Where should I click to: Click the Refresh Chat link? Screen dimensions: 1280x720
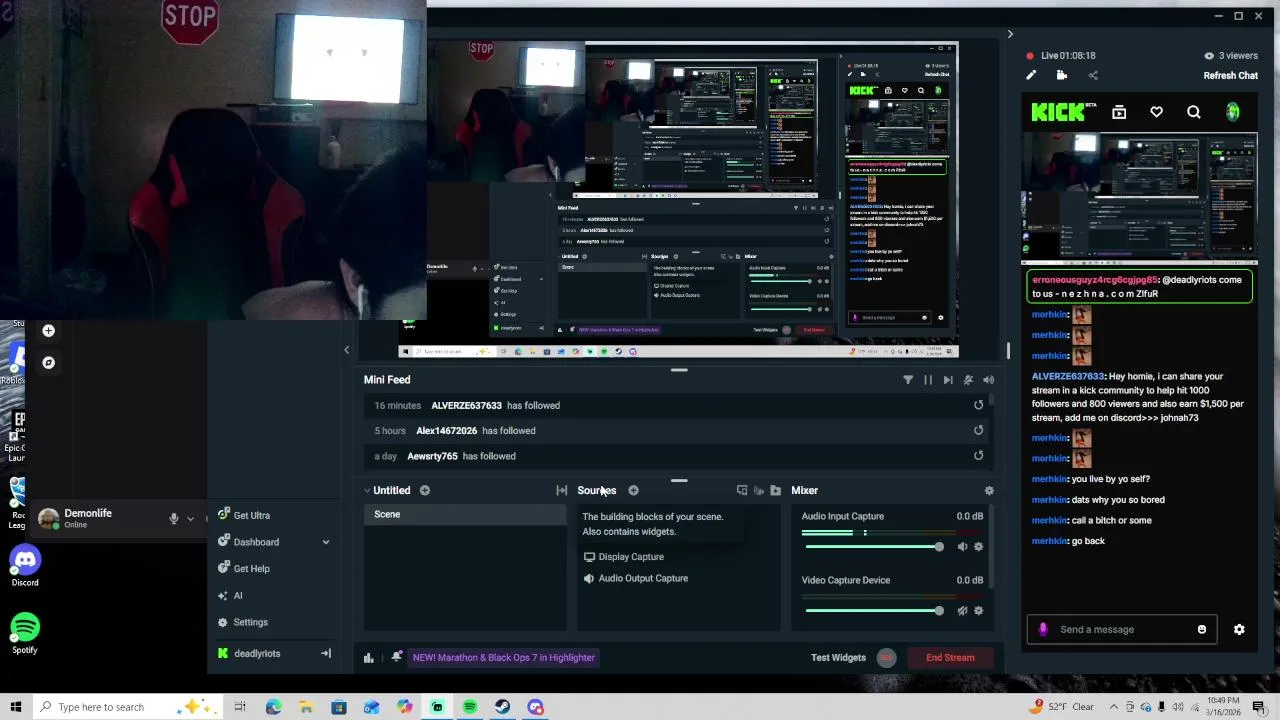point(1230,75)
